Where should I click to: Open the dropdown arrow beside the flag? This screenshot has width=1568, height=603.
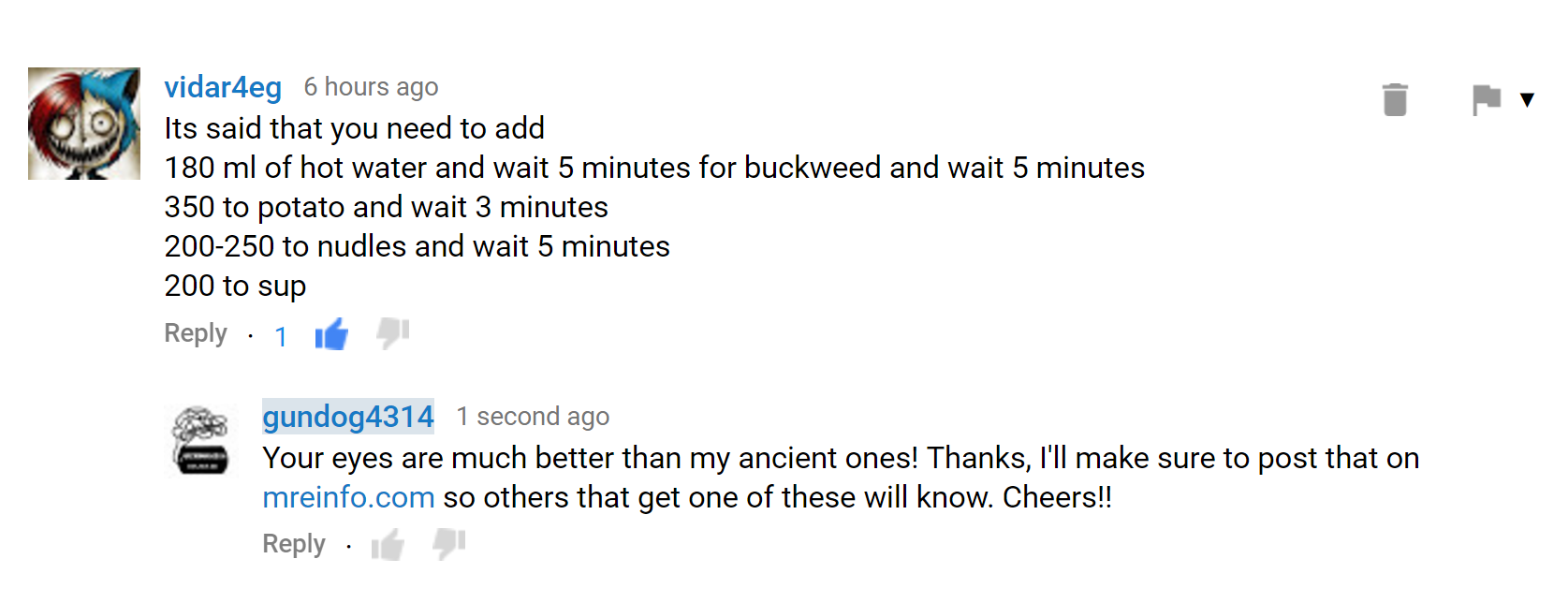pyautogui.click(x=1527, y=100)
